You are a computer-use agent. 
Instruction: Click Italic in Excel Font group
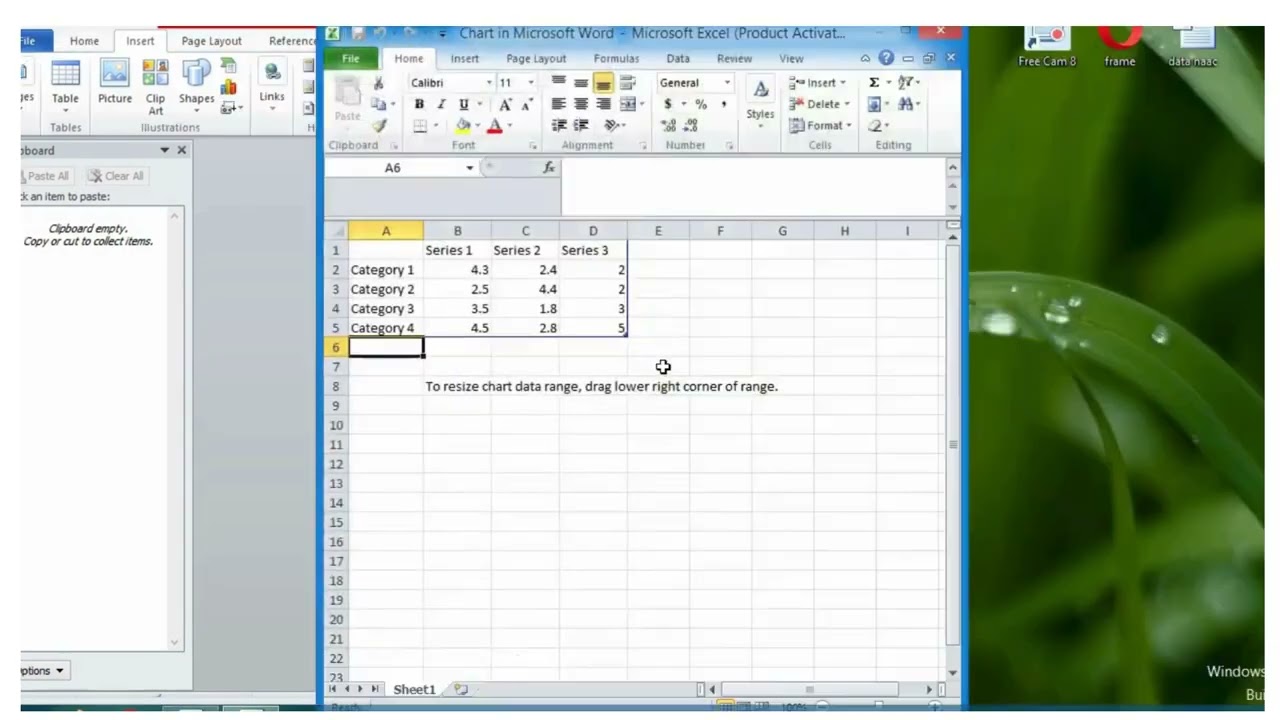(x=441, y=104)
